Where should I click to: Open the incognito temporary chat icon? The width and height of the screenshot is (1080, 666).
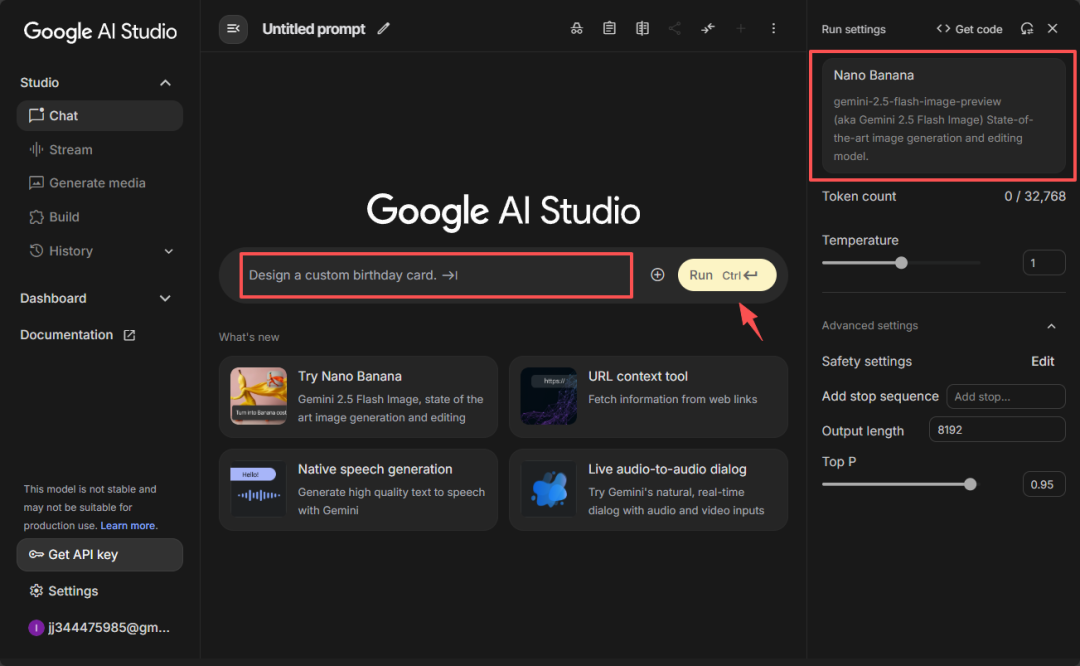pos(577,28)
